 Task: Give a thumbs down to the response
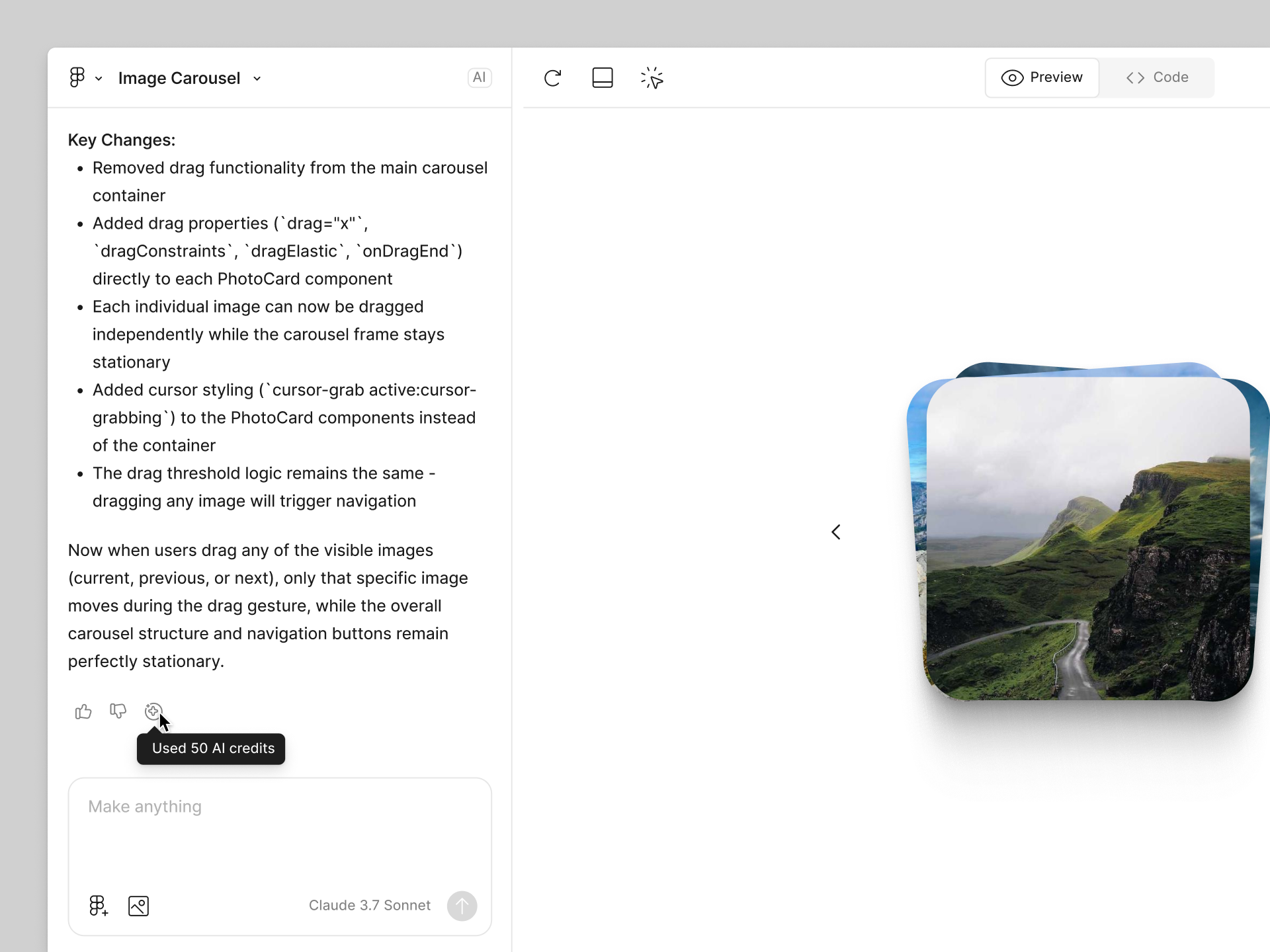tap(118, 711)
